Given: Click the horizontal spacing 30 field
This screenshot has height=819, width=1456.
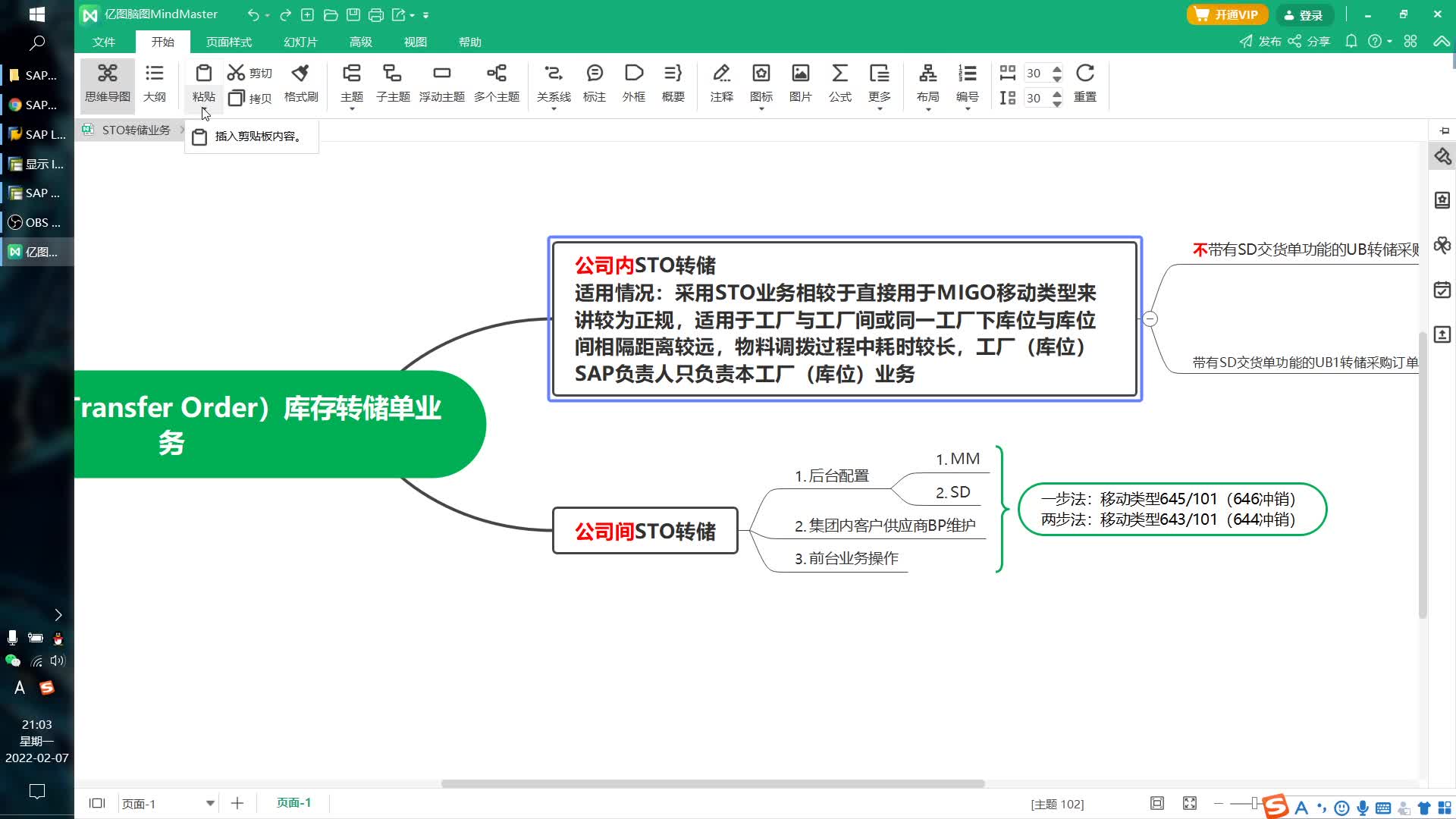Looking at the screenshot, I should click(x=1036, y=73).
